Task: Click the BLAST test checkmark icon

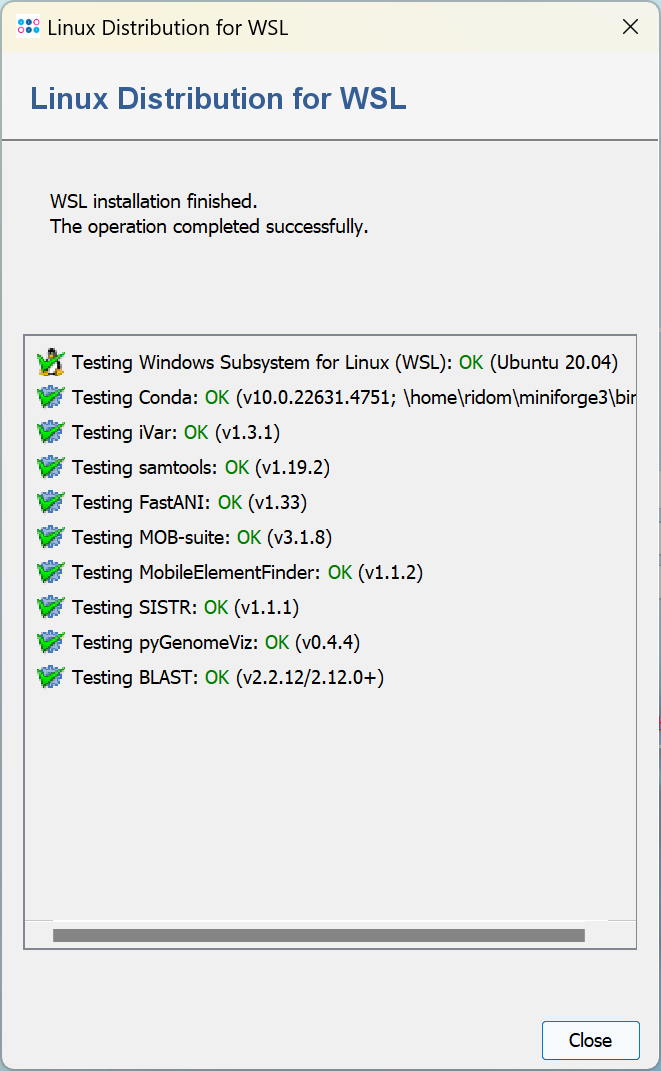Action: [50, 677]
